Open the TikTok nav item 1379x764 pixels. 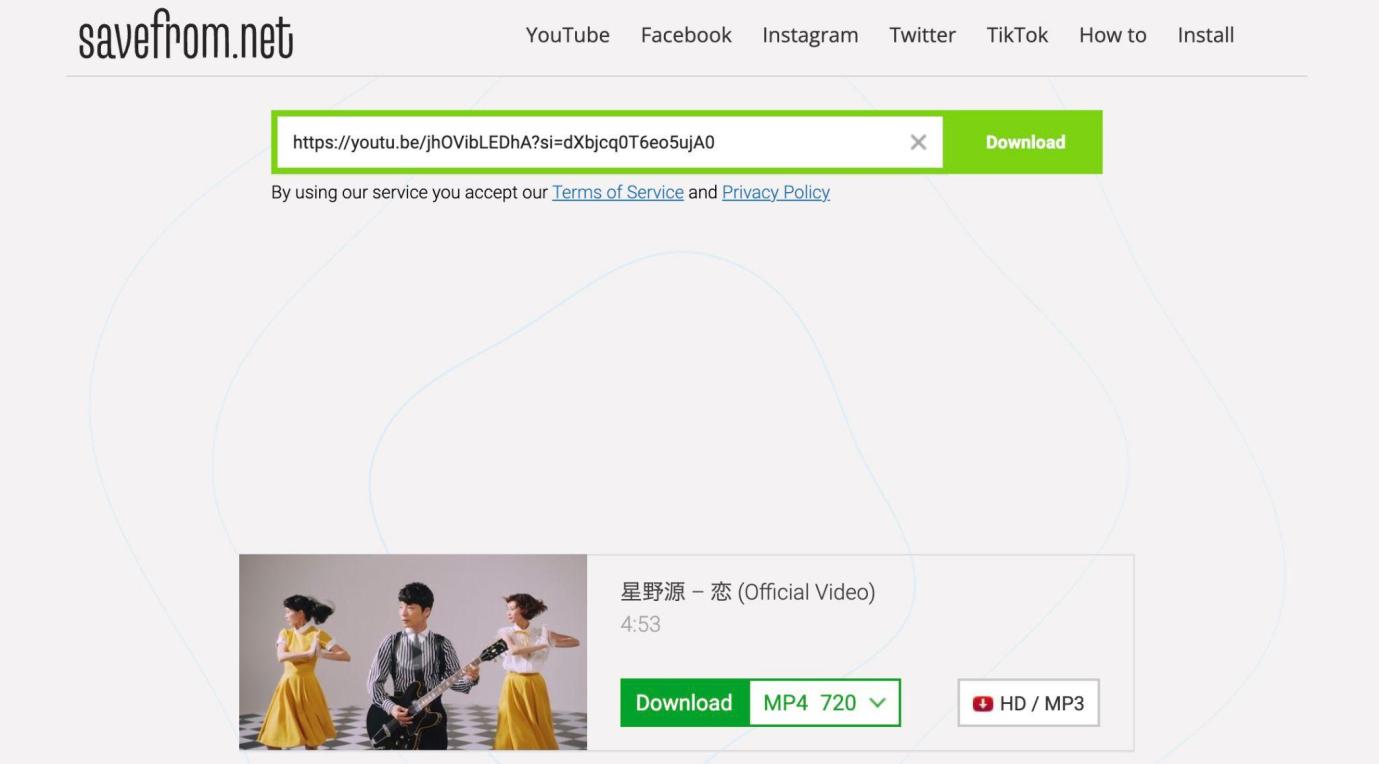tap(1017, 35)
